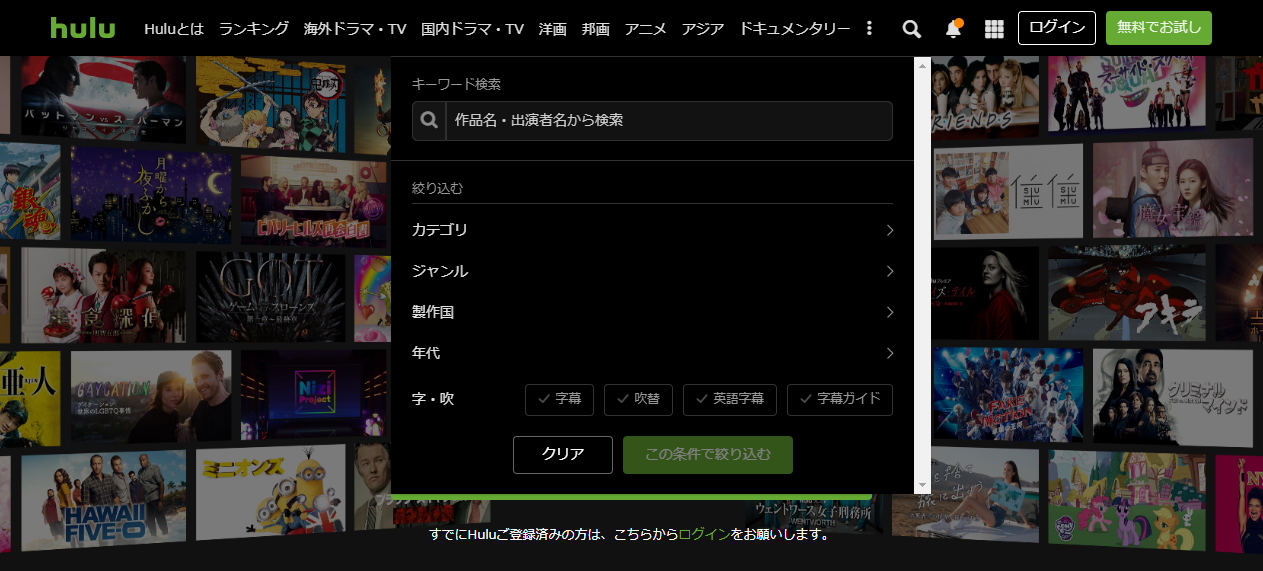Focus the 作品名・出演者名から検索 field
This screenshot has width=1263, height=571.
(668, 120)
